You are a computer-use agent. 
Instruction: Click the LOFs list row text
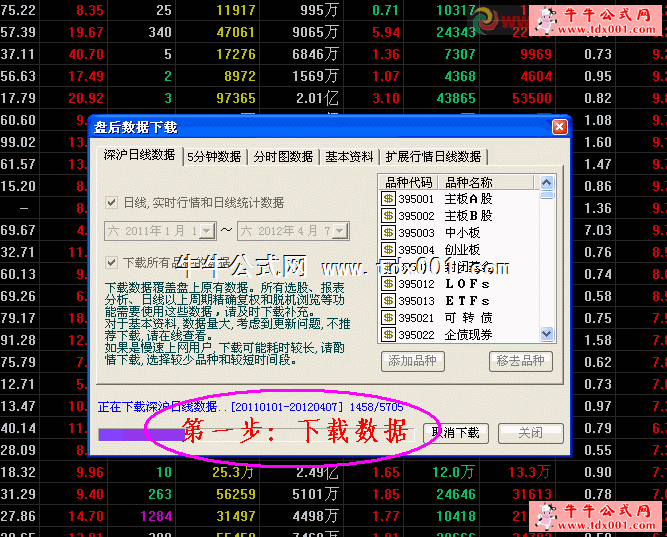pos(467,284)
